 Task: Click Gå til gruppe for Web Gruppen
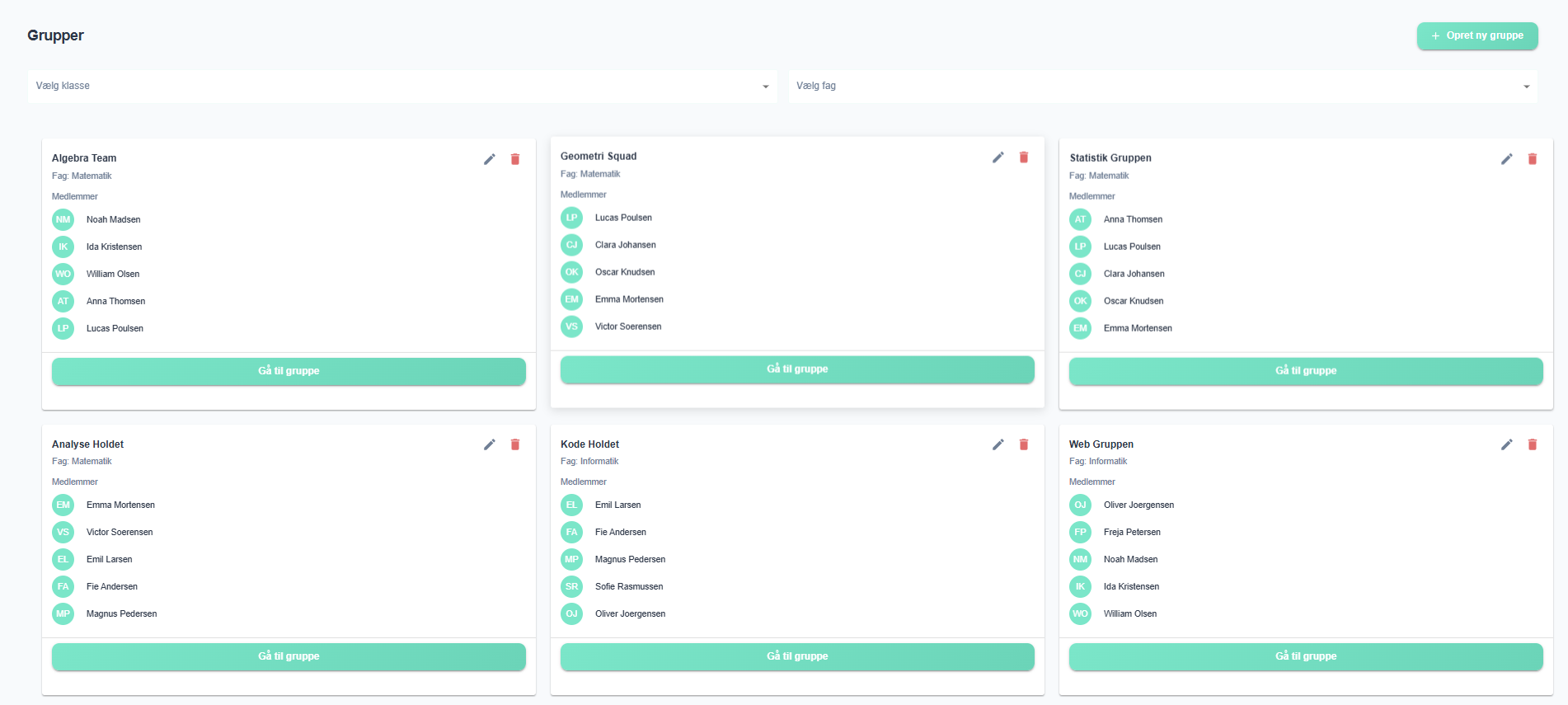pos(1306,656)
